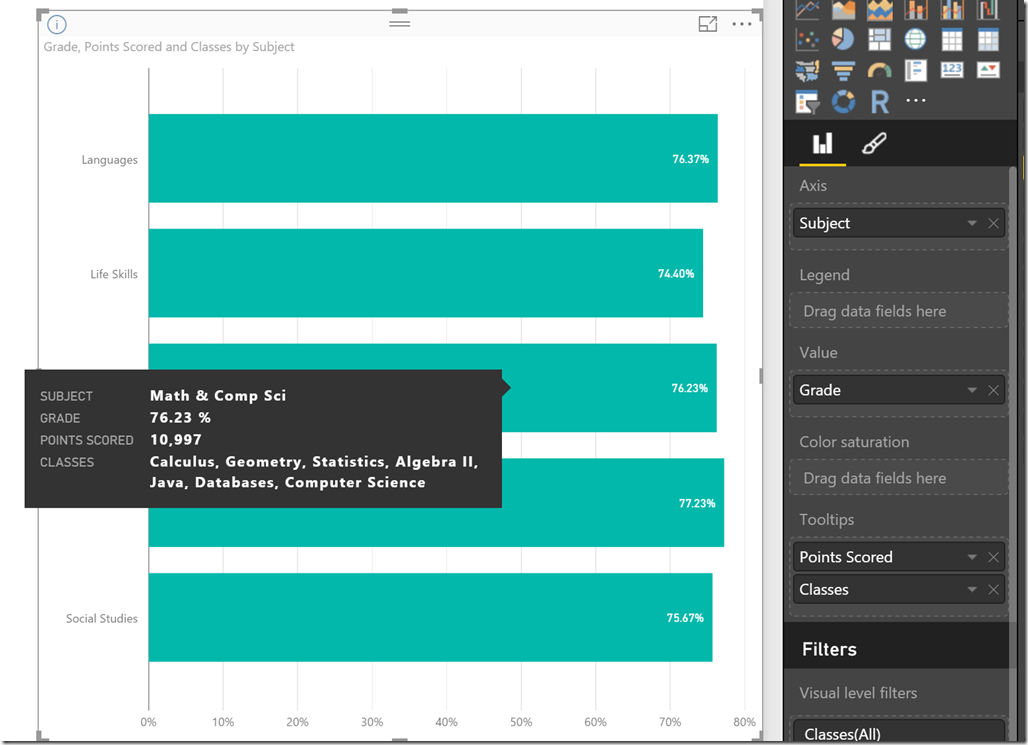Click the chart's right-edge resize handle
Viewport: 1028px width, 745px height.
coord(761,376)
